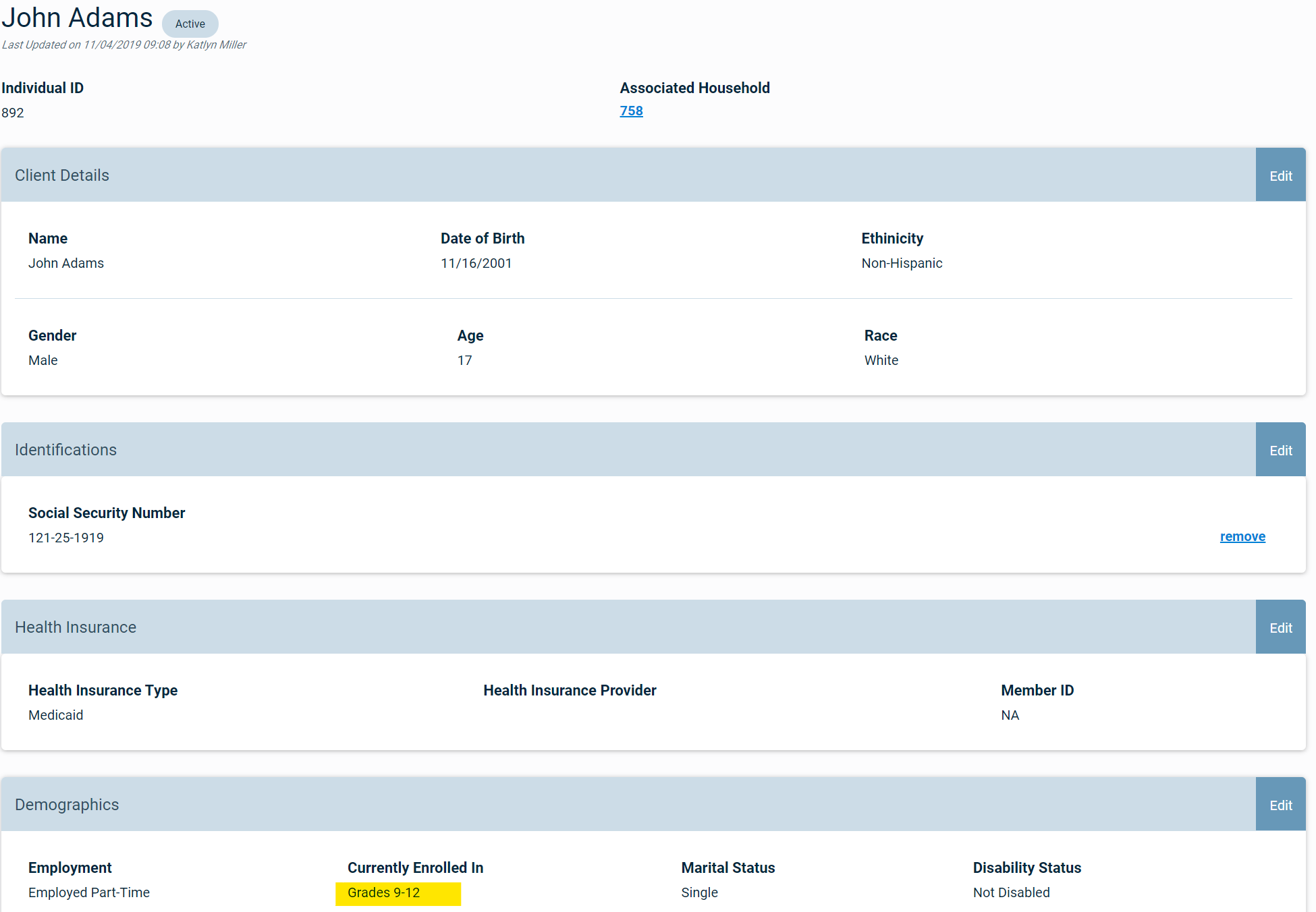Edit the Identifications section
This screenshot has height=912, width=1316.
(x=1280, y=450)
